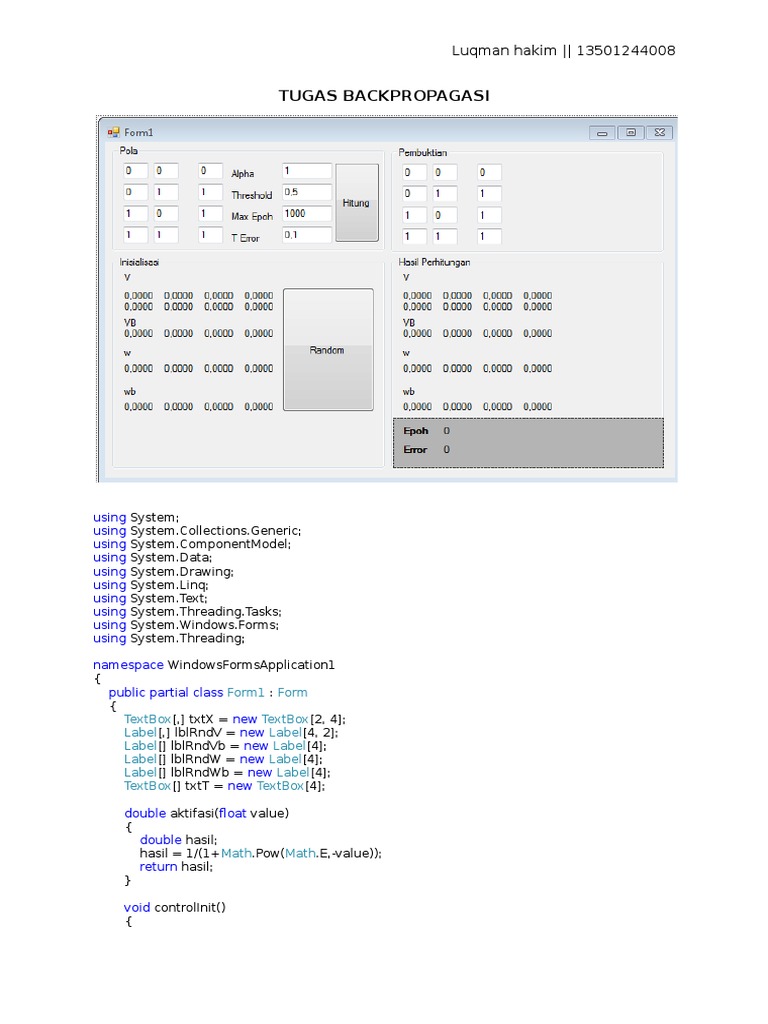Click the line 'using System.ComponentModel;'
Image resolution: width=768 pixels, height=1024 pixels.
point(192,544)
